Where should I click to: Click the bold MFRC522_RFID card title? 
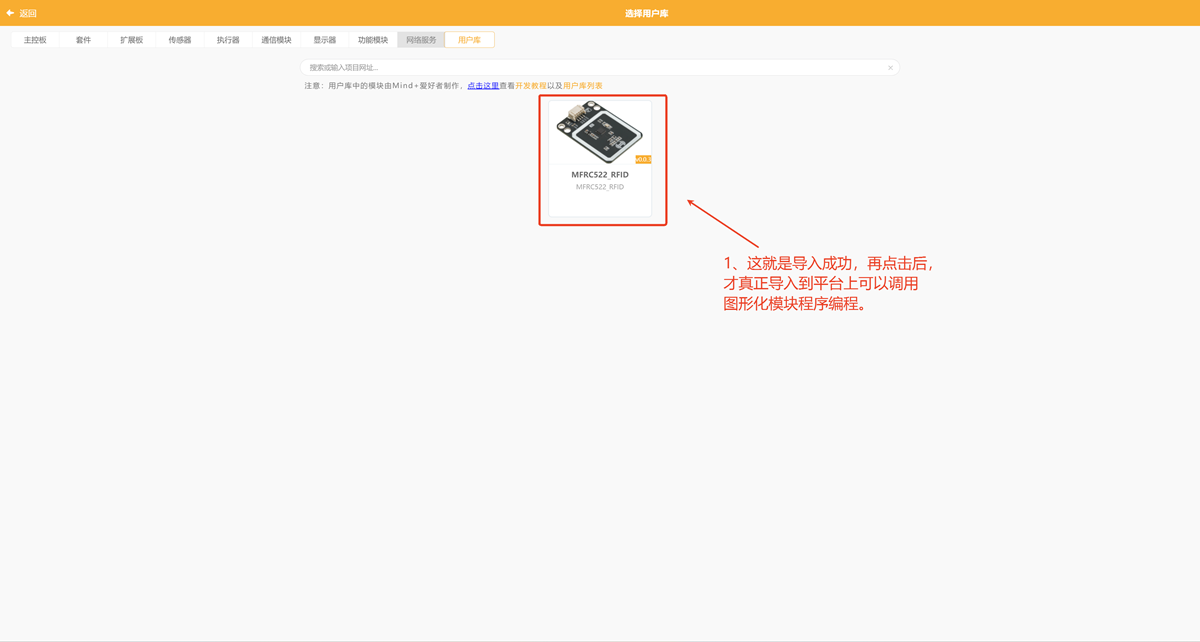click(600, 175)
